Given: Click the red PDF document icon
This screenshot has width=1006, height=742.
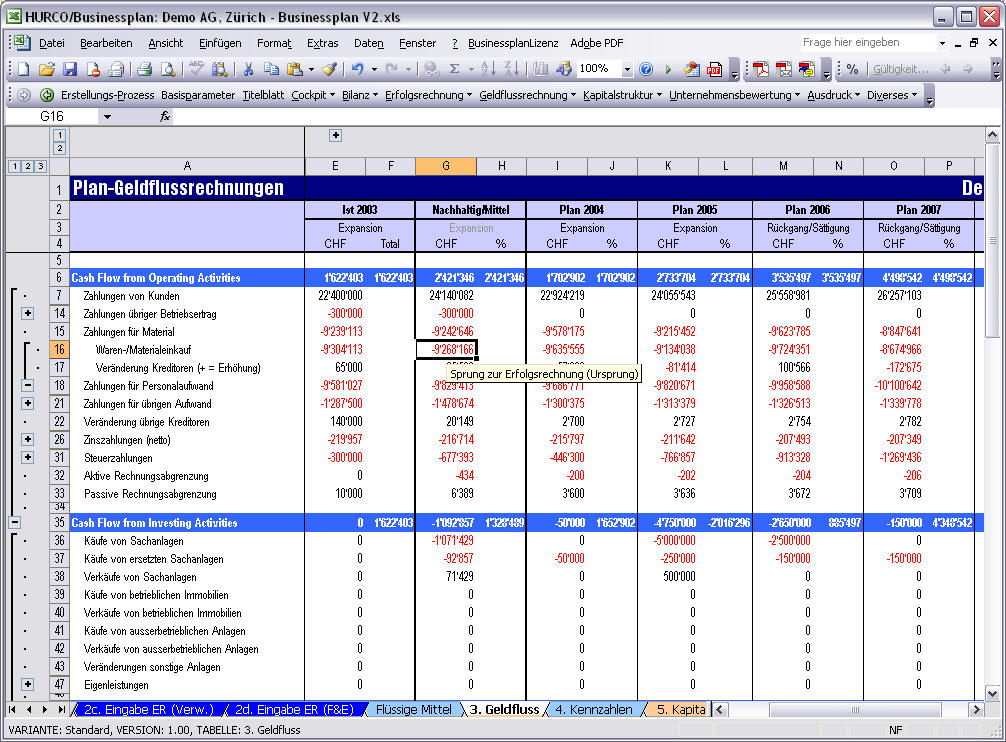Looking at the screenshot, I should pyautogui.click(x=714, y=69).
